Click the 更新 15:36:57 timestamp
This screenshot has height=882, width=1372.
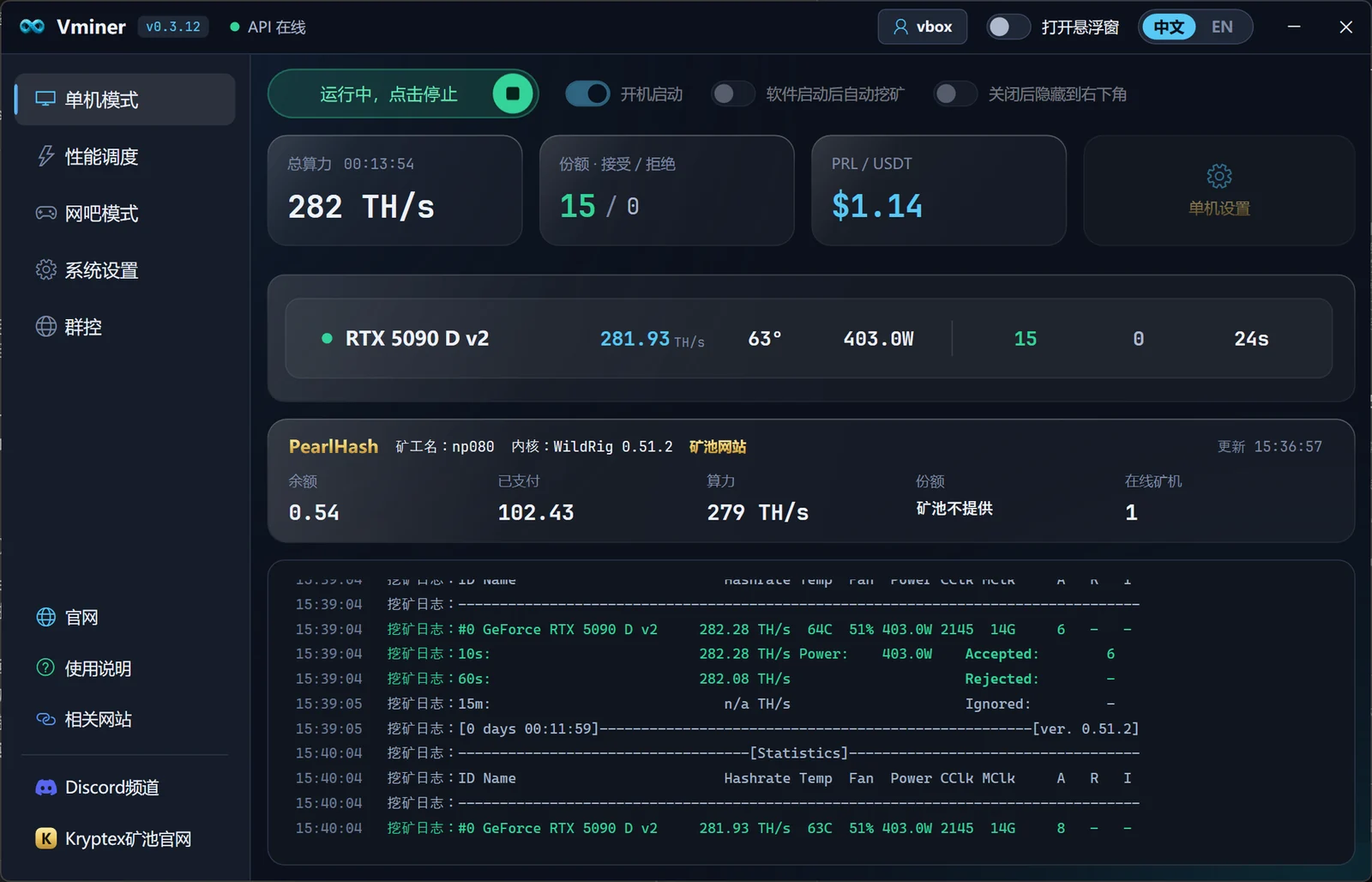pyautogui.click(x=1270, y=446)
